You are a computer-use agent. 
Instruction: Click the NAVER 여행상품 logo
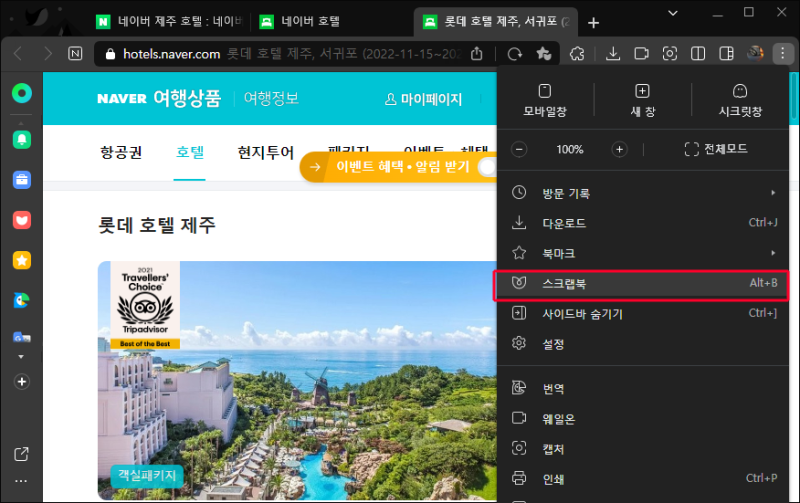[159, 98]
